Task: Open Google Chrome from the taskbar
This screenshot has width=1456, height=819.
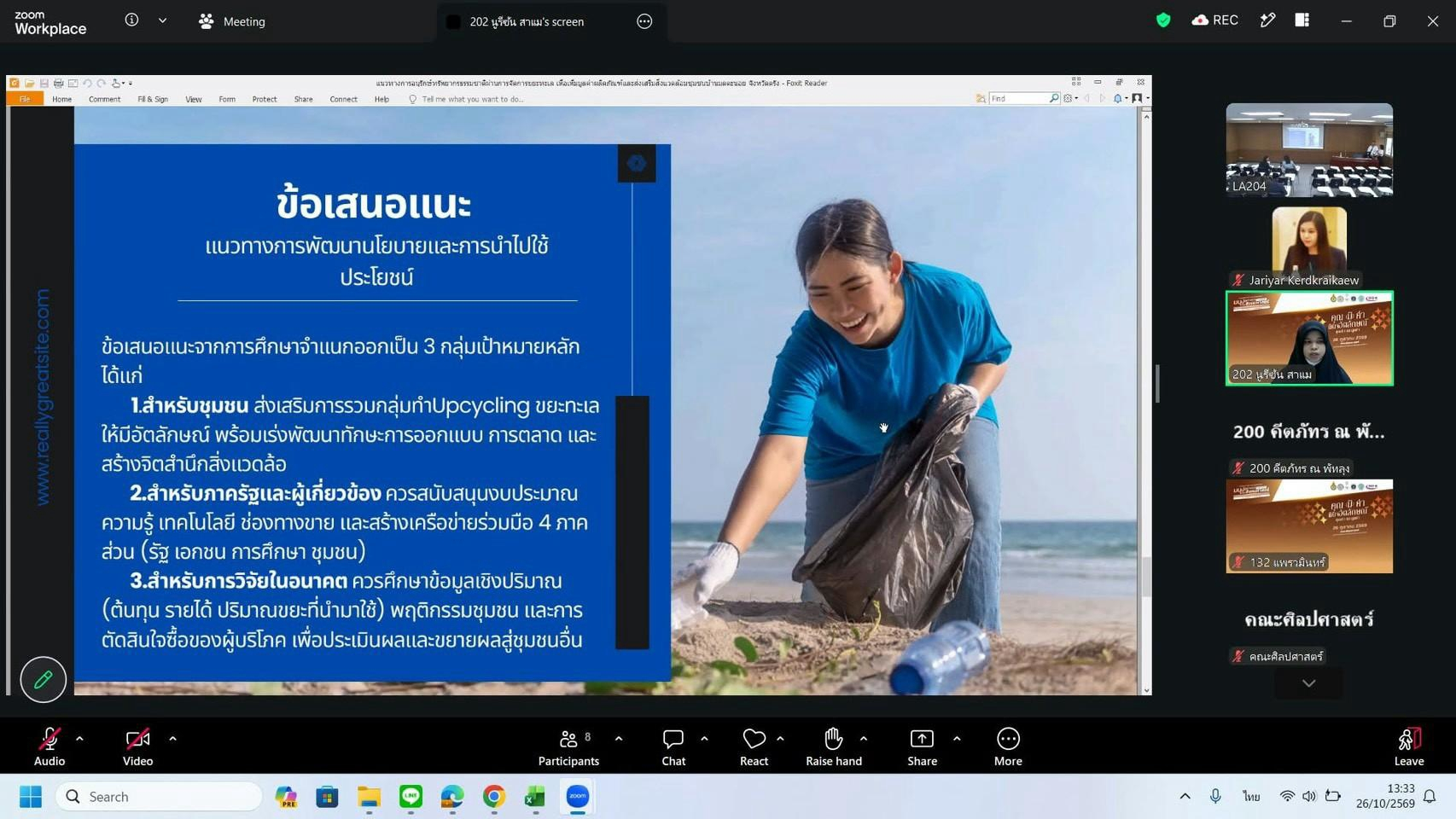Action: tap(493, 797)
